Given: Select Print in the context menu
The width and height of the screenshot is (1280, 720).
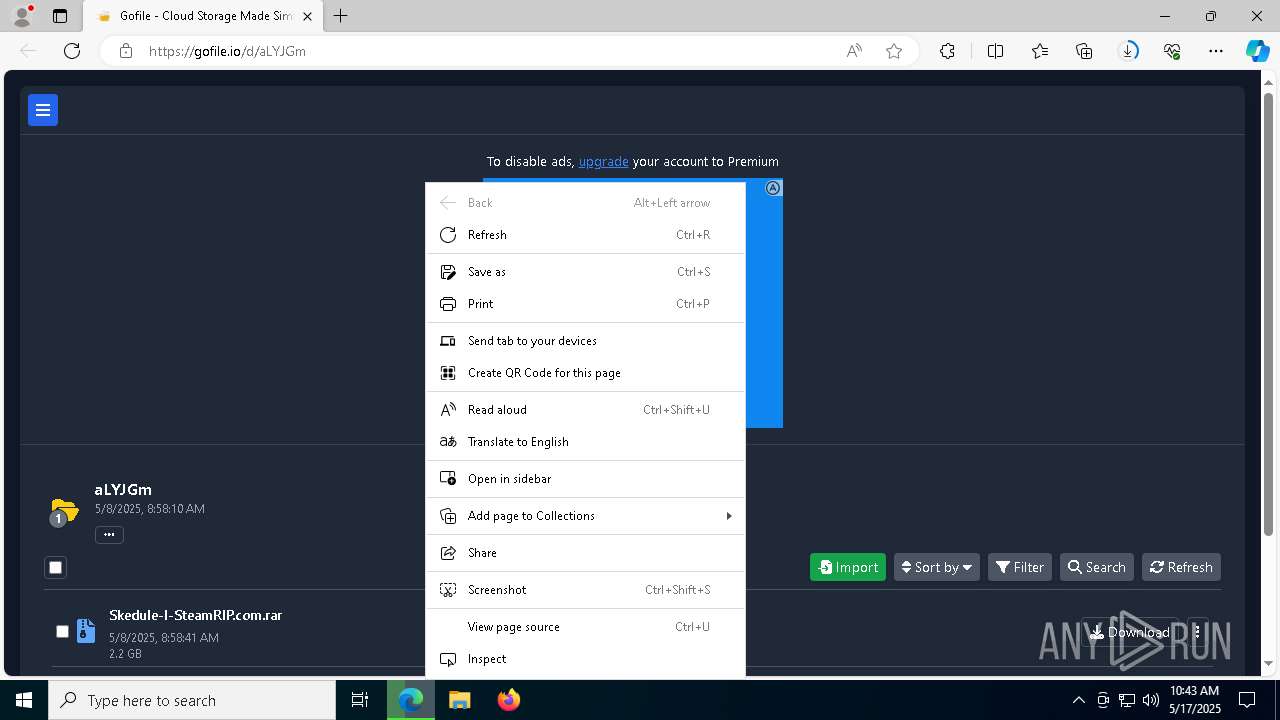Looking at the screenshot, I should [585, 304].
